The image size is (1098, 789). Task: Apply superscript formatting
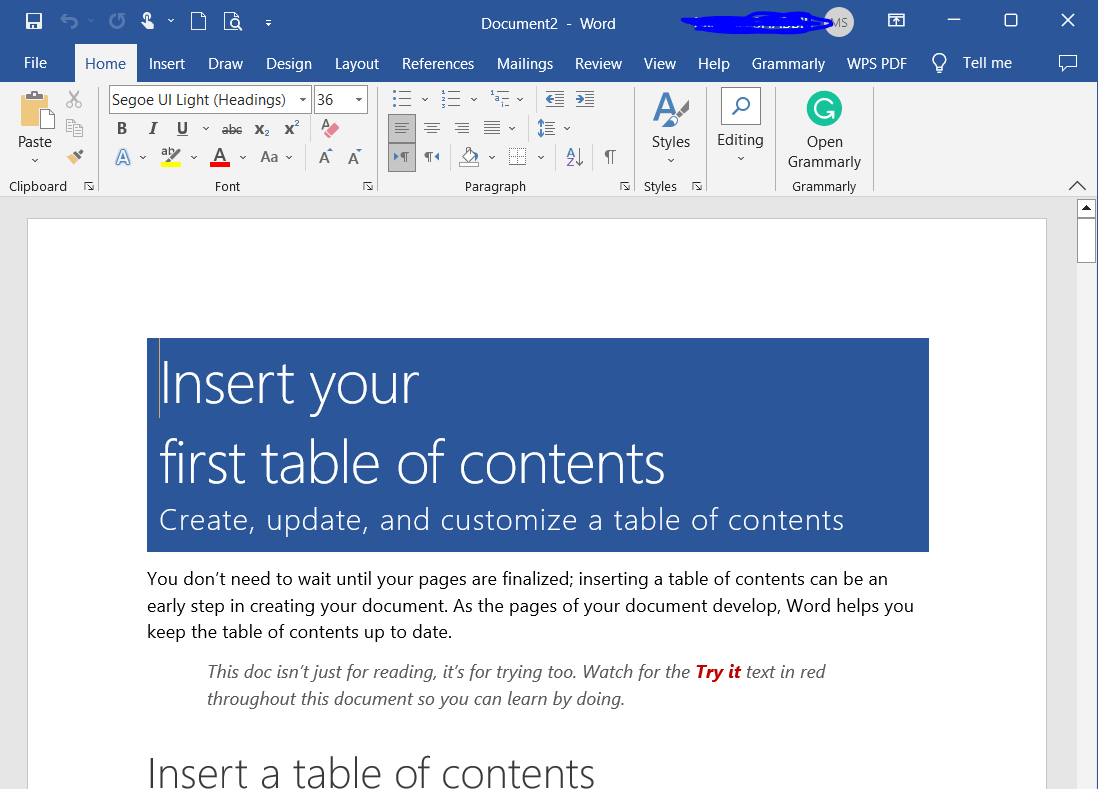pos(292,129)
